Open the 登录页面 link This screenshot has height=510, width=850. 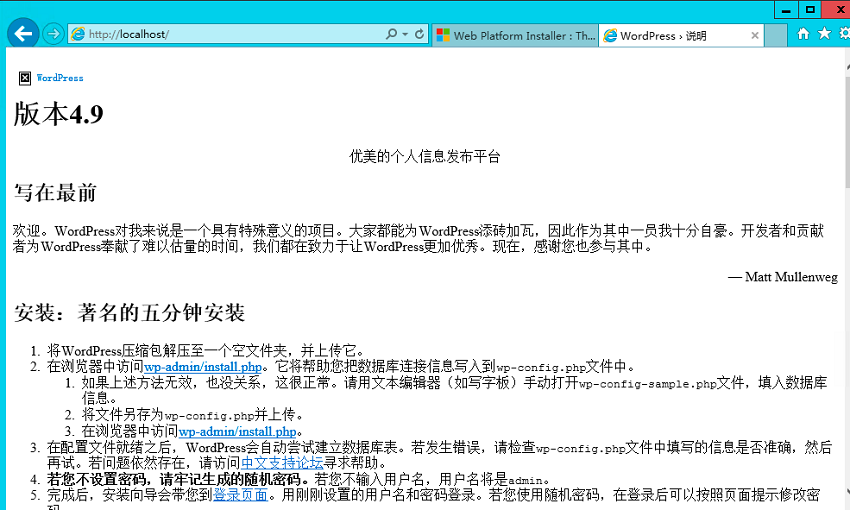click(241, 495)
